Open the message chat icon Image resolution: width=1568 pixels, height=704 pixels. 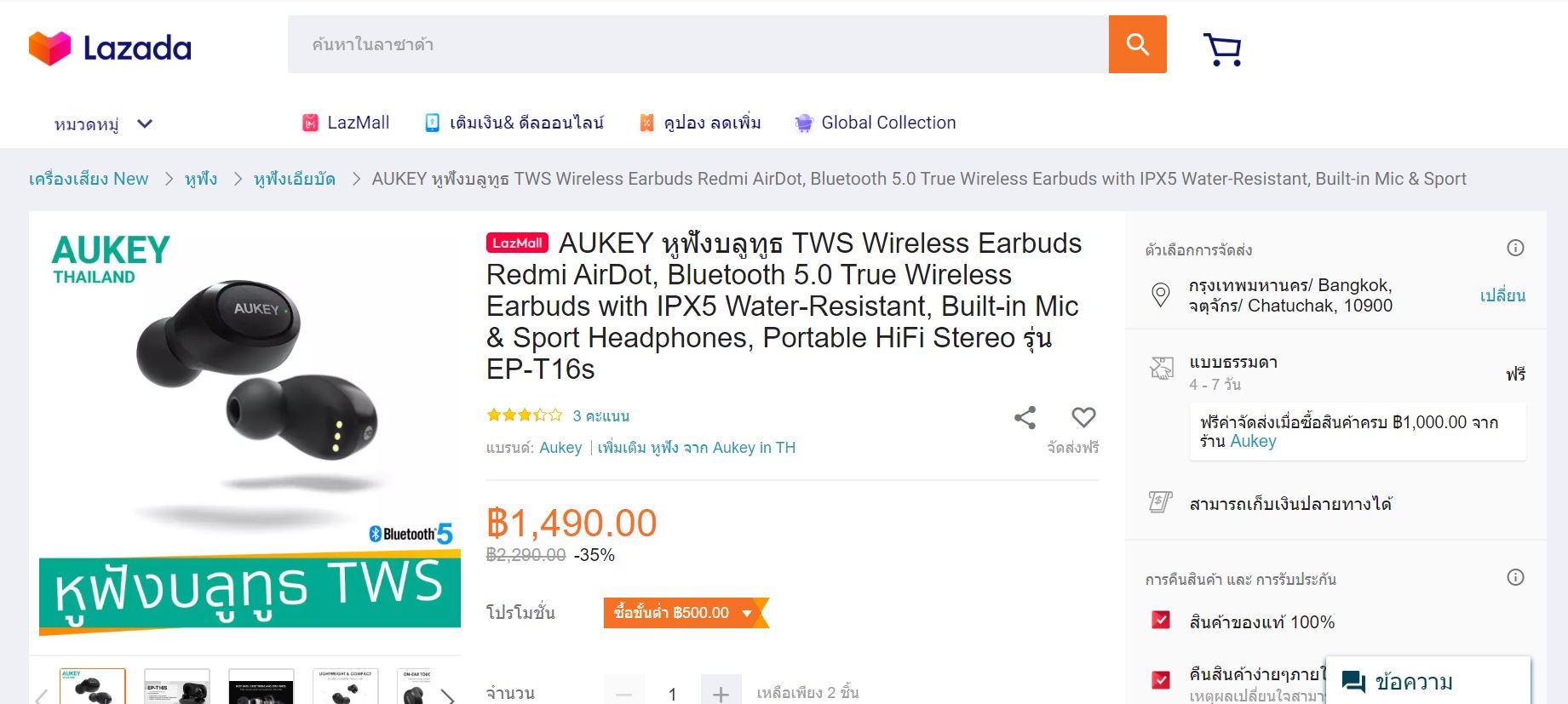pyautogui.click(x=1353, y=682)
